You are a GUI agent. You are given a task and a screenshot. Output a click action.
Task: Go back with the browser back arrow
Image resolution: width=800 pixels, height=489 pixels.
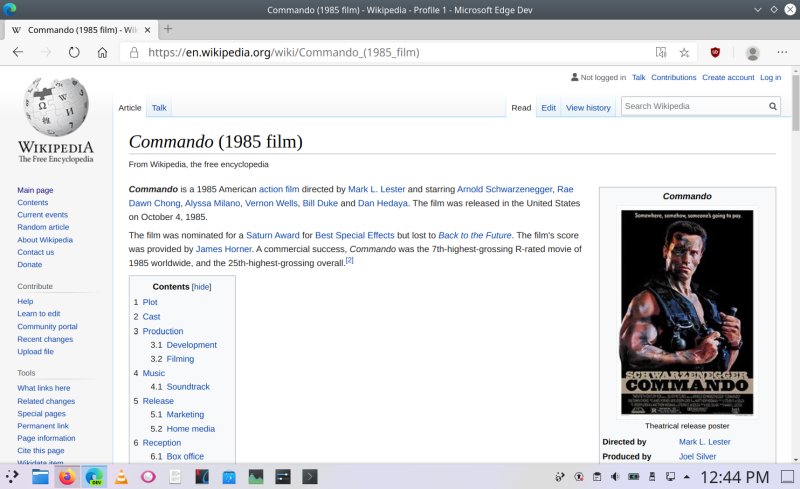tap(18, 52)
